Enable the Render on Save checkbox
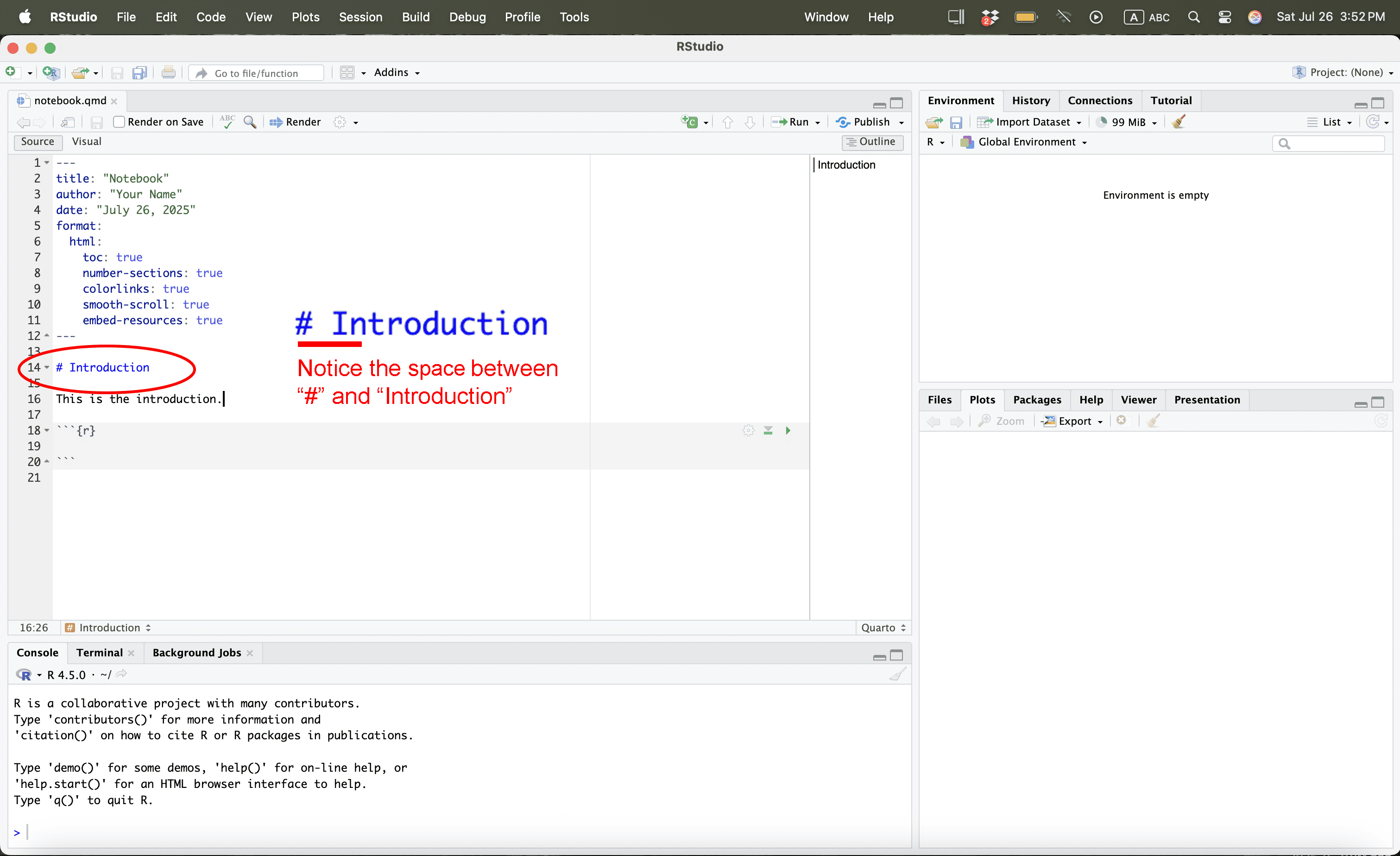This screenshot has width=1400, height=856. click(119, 121)
